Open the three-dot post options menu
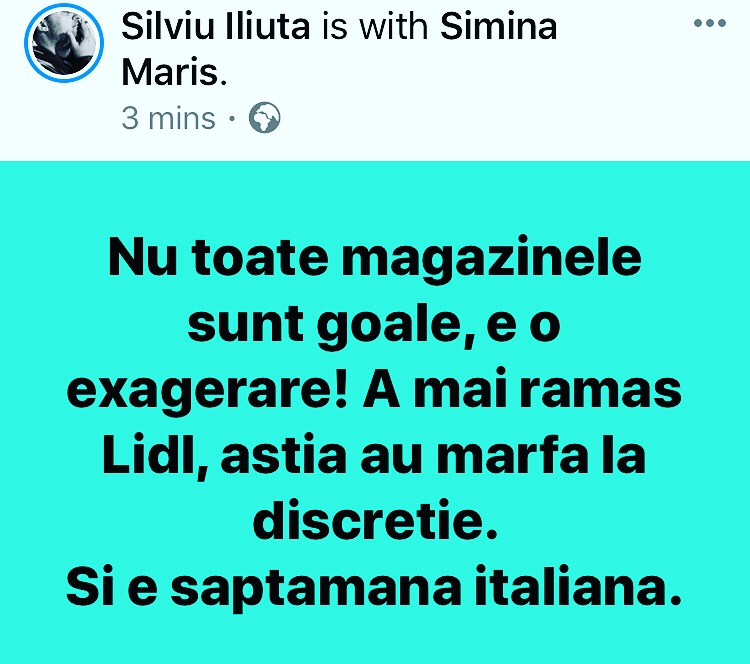 click(710, 23)
